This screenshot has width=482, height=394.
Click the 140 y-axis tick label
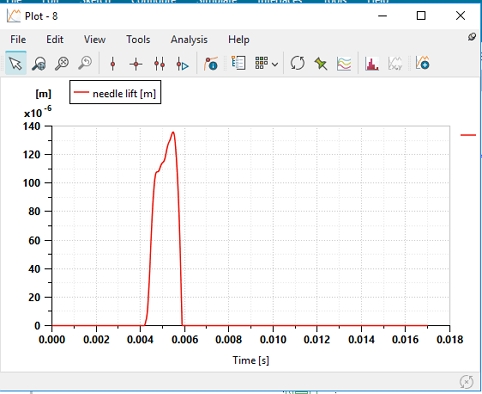pos(31,126)
